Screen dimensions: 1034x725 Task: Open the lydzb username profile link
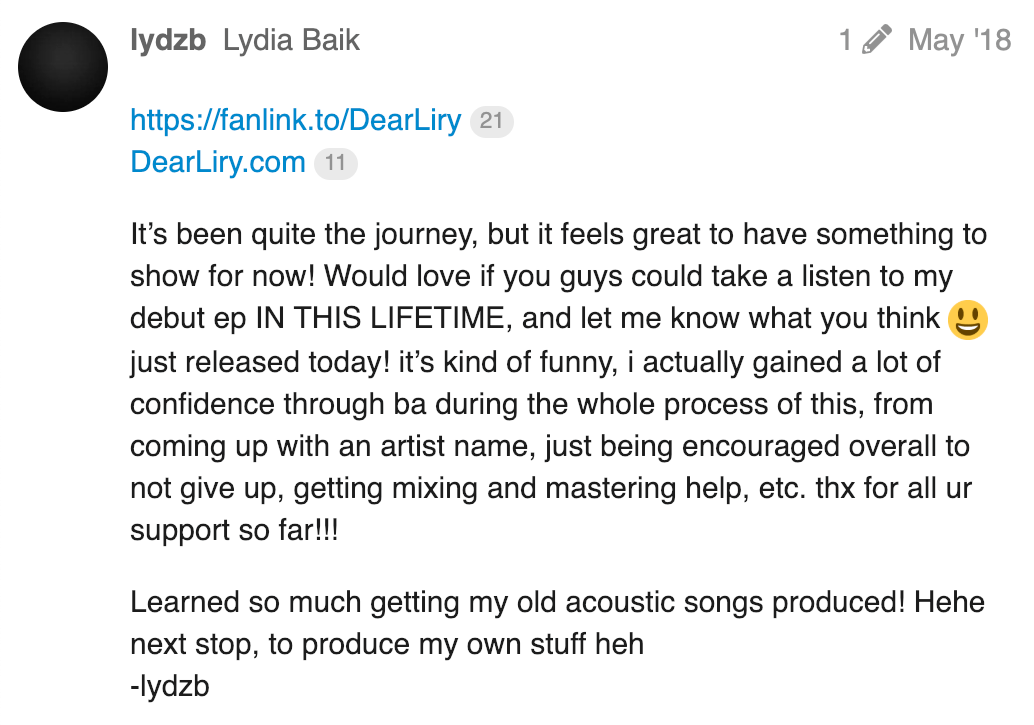point(168,40)
